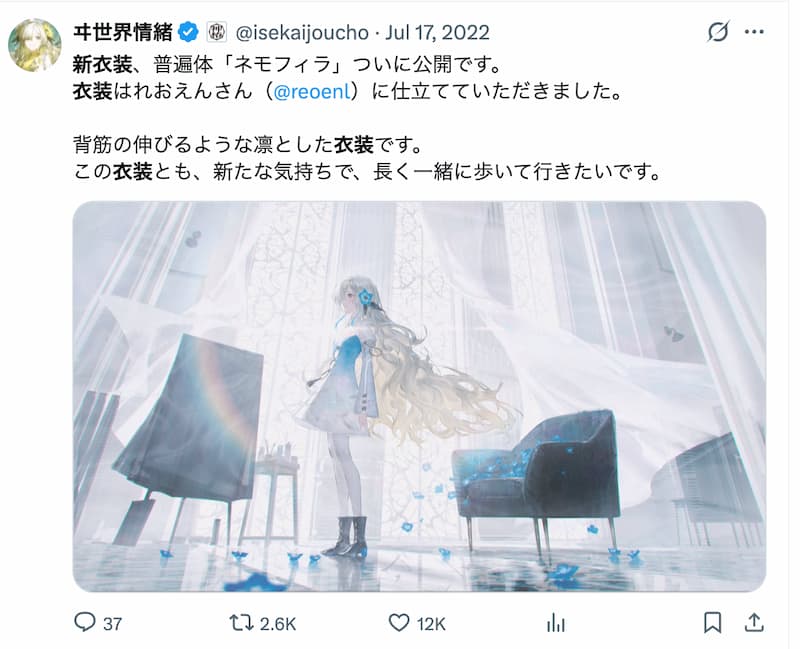View tweet analytics bar chart icon
This screenshot has height=649, width=800.
pos(556,623)
